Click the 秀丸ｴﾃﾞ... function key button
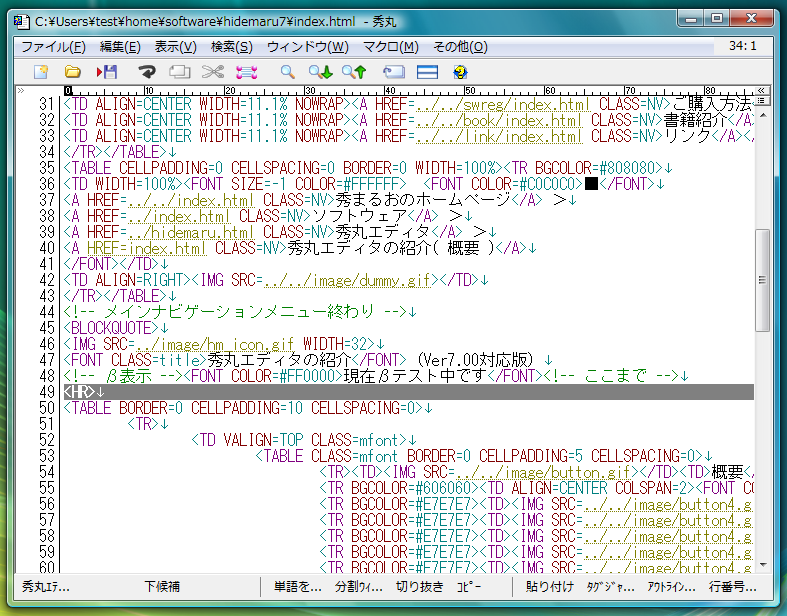This screenshot has width=787, height=616. tap(46, 586)
